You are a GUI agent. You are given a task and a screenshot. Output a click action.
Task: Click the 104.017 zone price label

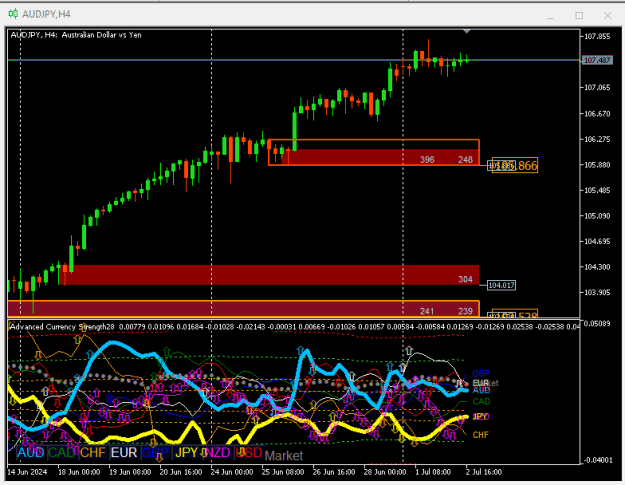[x=501, y=285]
